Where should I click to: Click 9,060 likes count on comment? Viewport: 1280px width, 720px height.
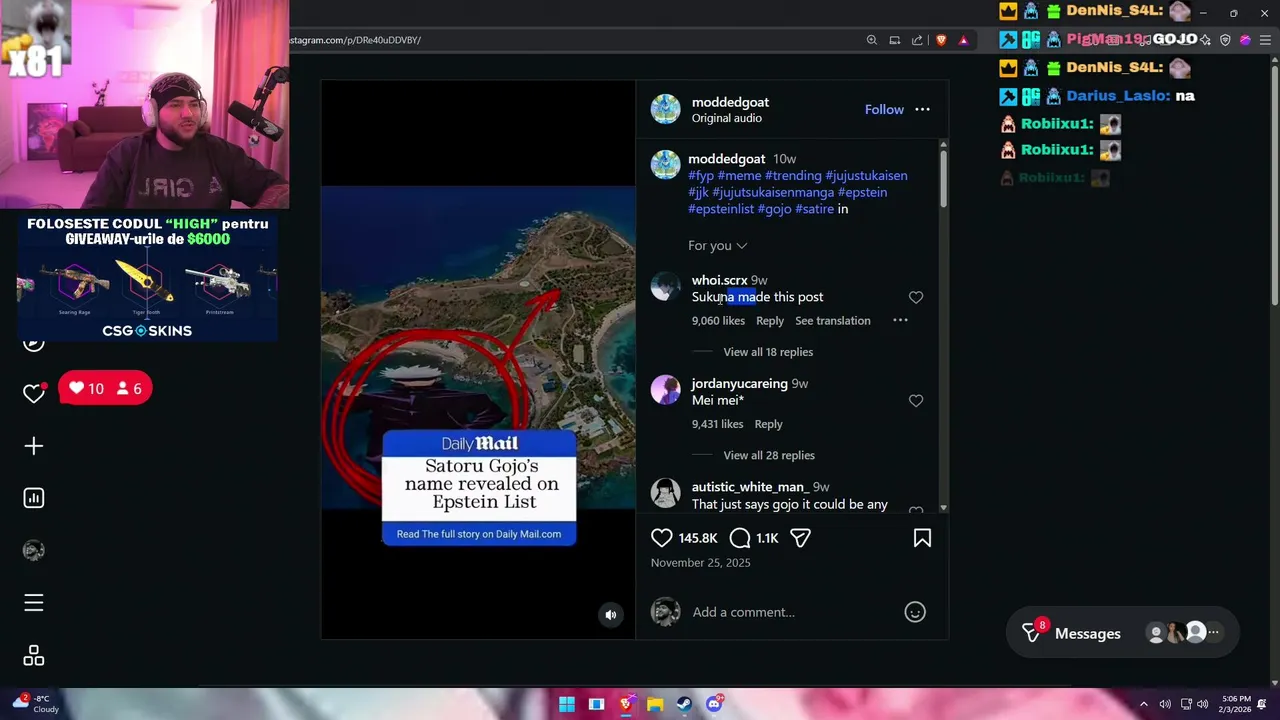pos(718,321)
